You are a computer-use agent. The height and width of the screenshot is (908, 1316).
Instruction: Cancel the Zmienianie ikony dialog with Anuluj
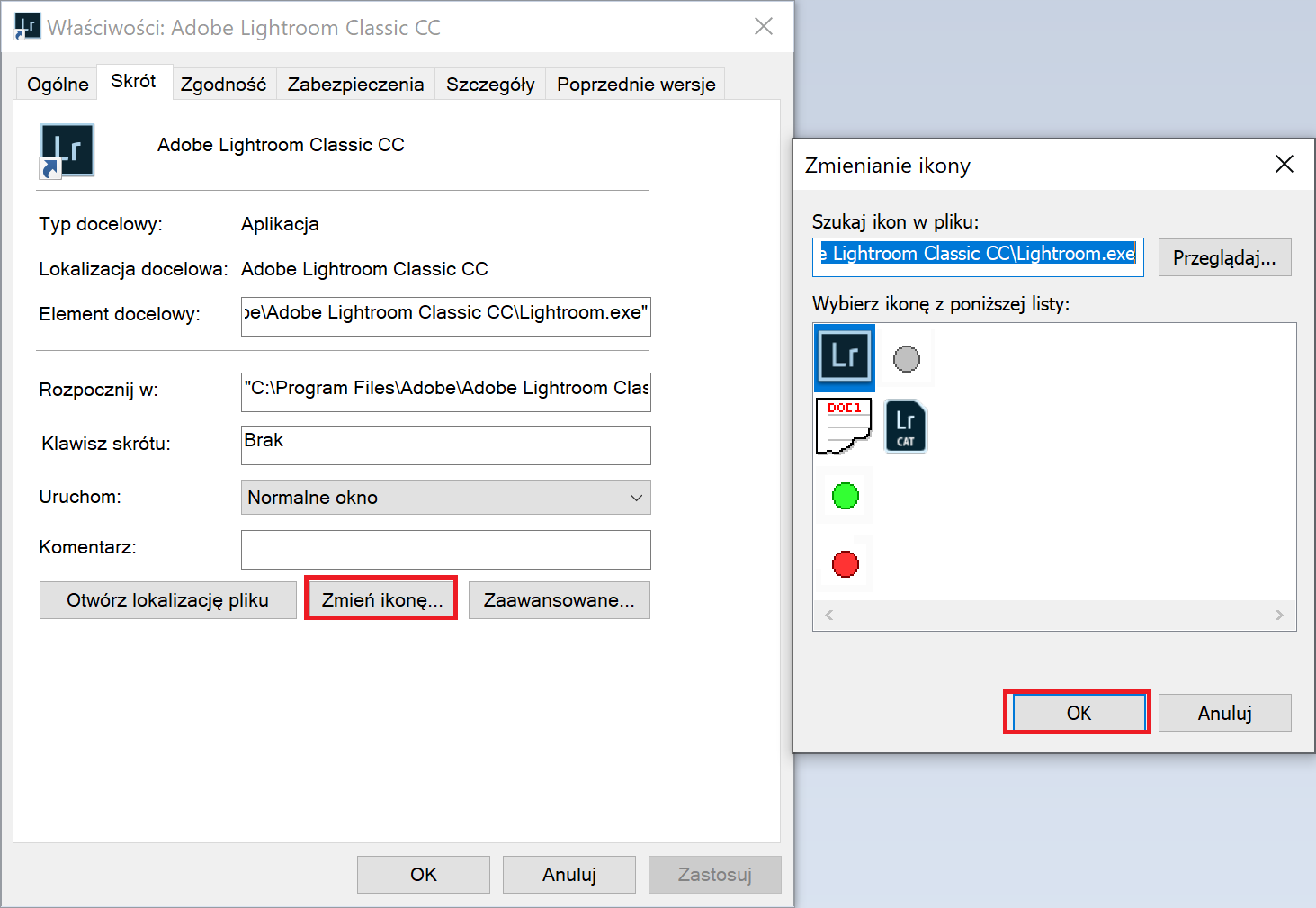[1224, 713]
